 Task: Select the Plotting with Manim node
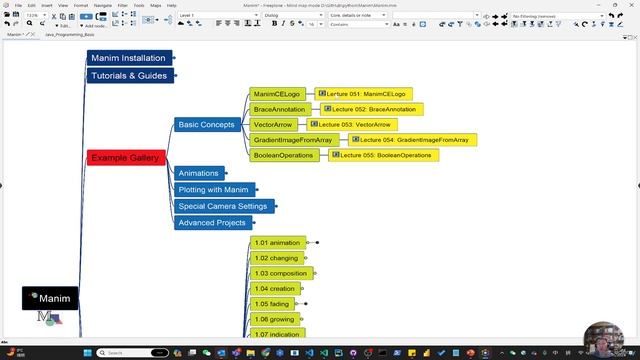click(x=214, y=190)
